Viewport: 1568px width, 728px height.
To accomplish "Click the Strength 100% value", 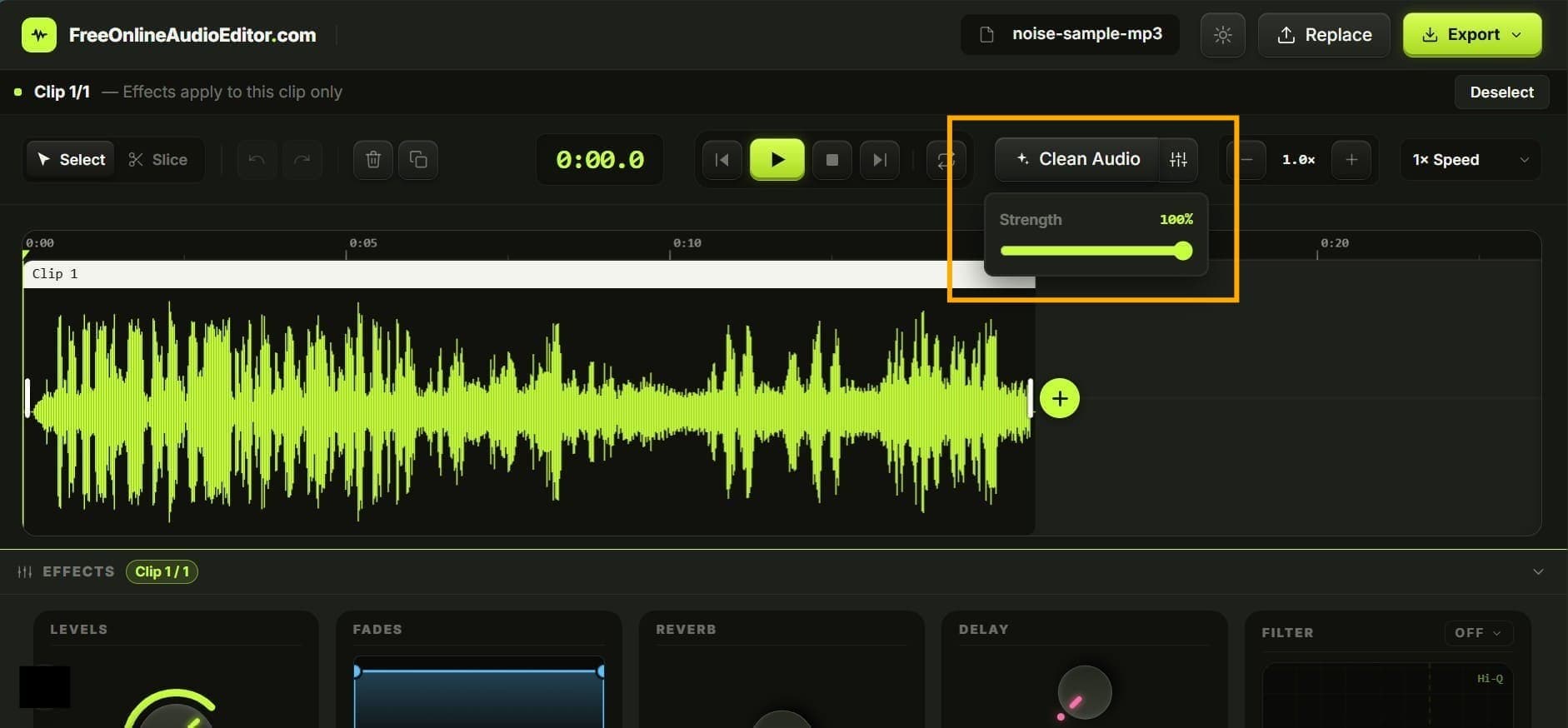I will (1176, 219).
